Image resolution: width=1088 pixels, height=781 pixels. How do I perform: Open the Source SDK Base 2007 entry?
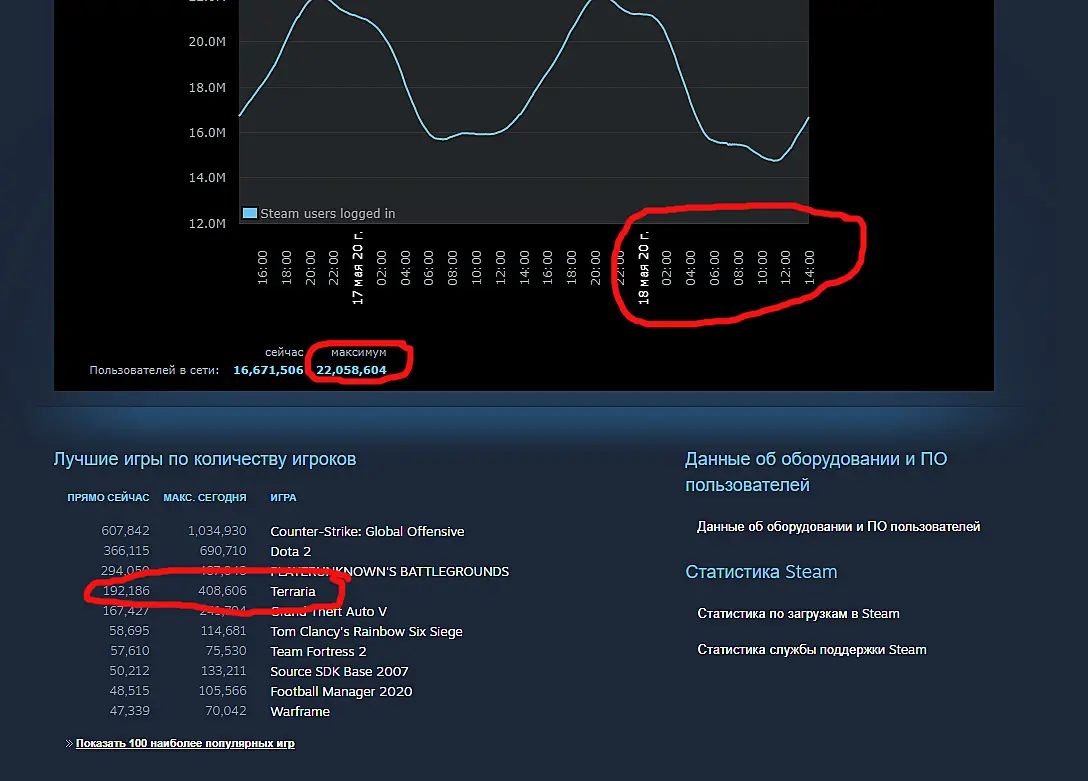(x=339, y=671)
